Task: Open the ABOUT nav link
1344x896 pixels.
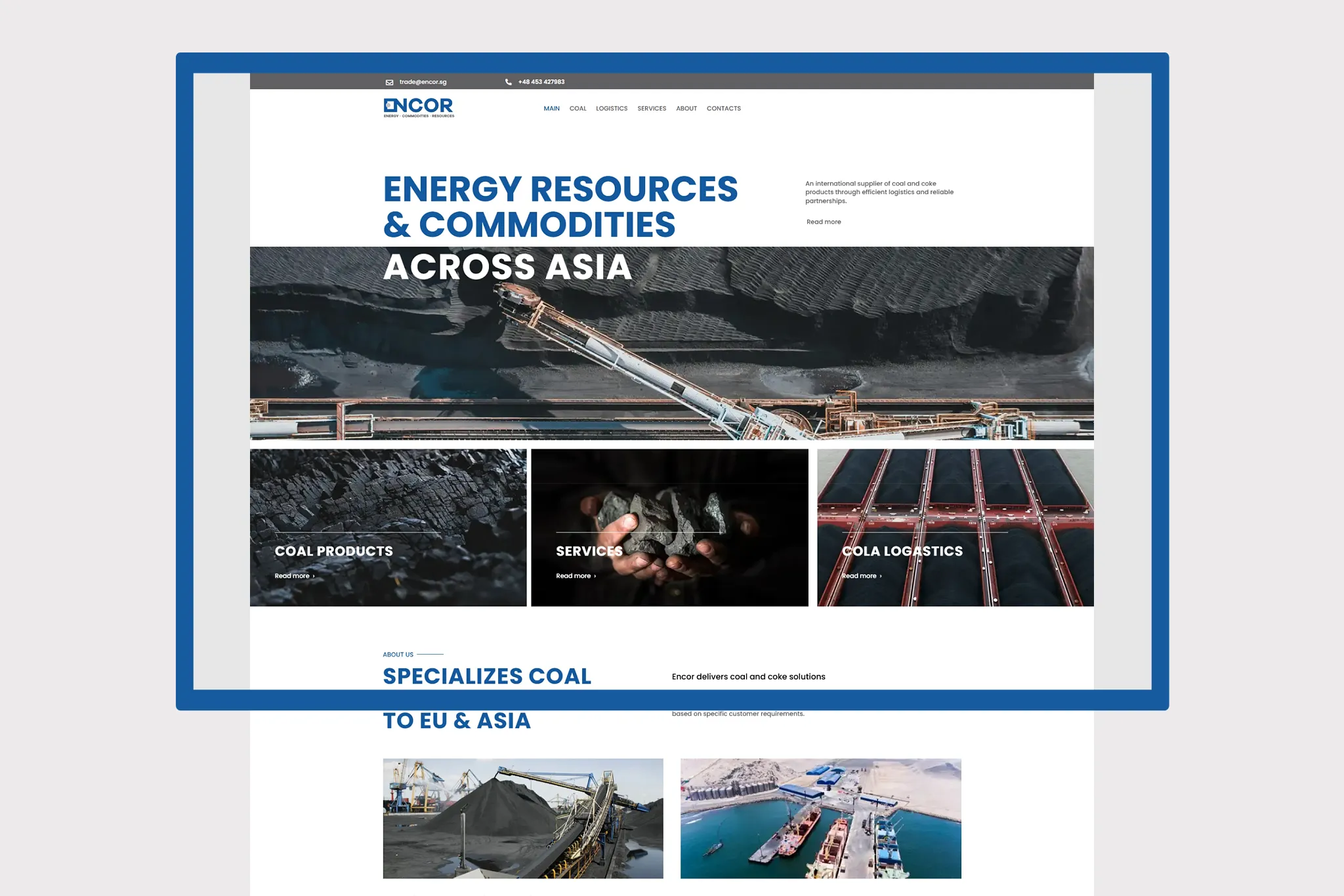Action: [x=686, y=109]
